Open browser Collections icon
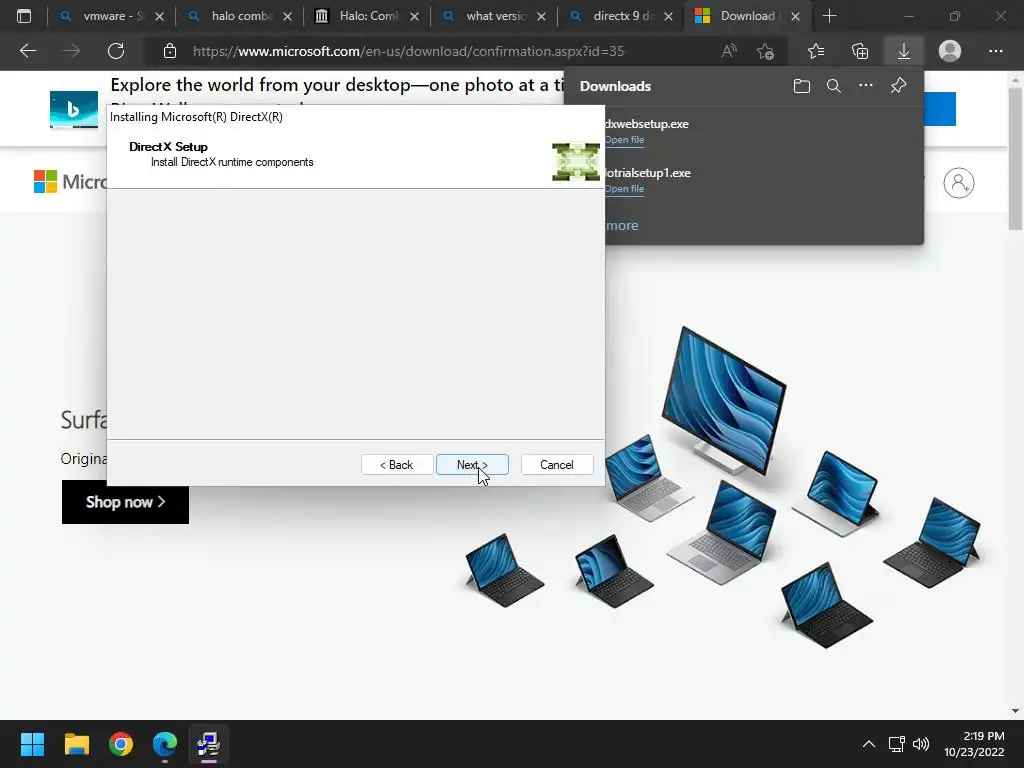Viewport: 1024px width, 768px height. tap(860, 51)
